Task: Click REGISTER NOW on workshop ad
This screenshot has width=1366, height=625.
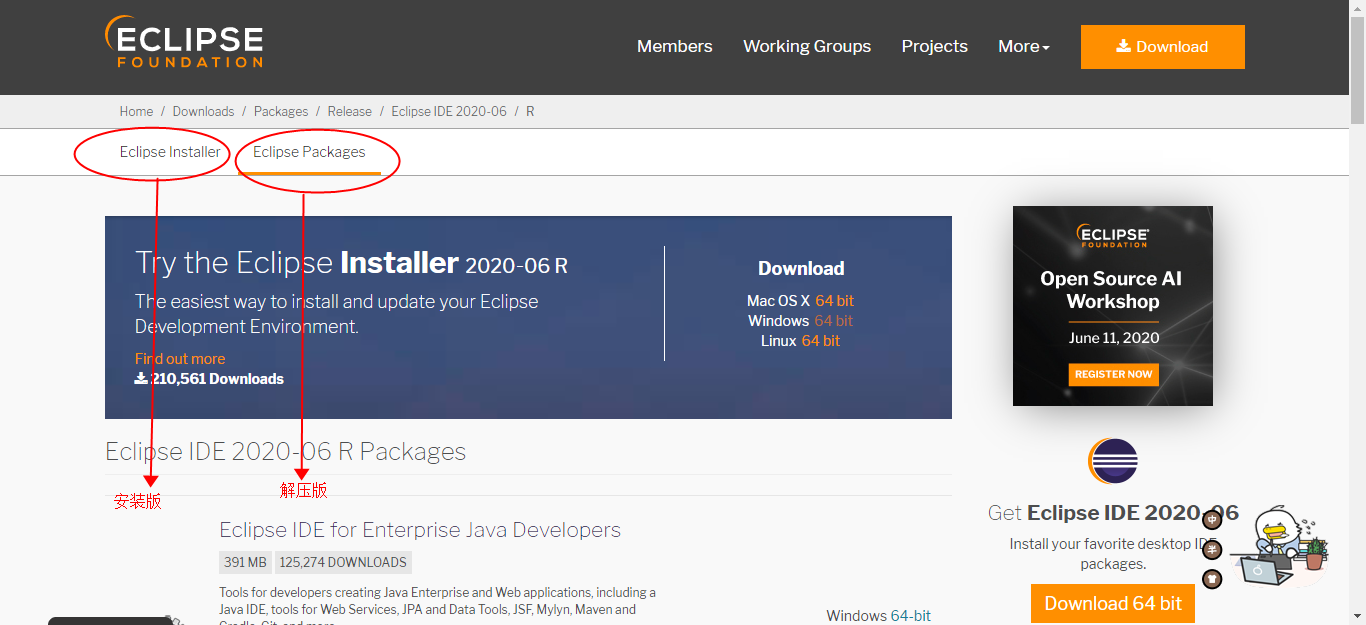Action: pos(1113,374)
